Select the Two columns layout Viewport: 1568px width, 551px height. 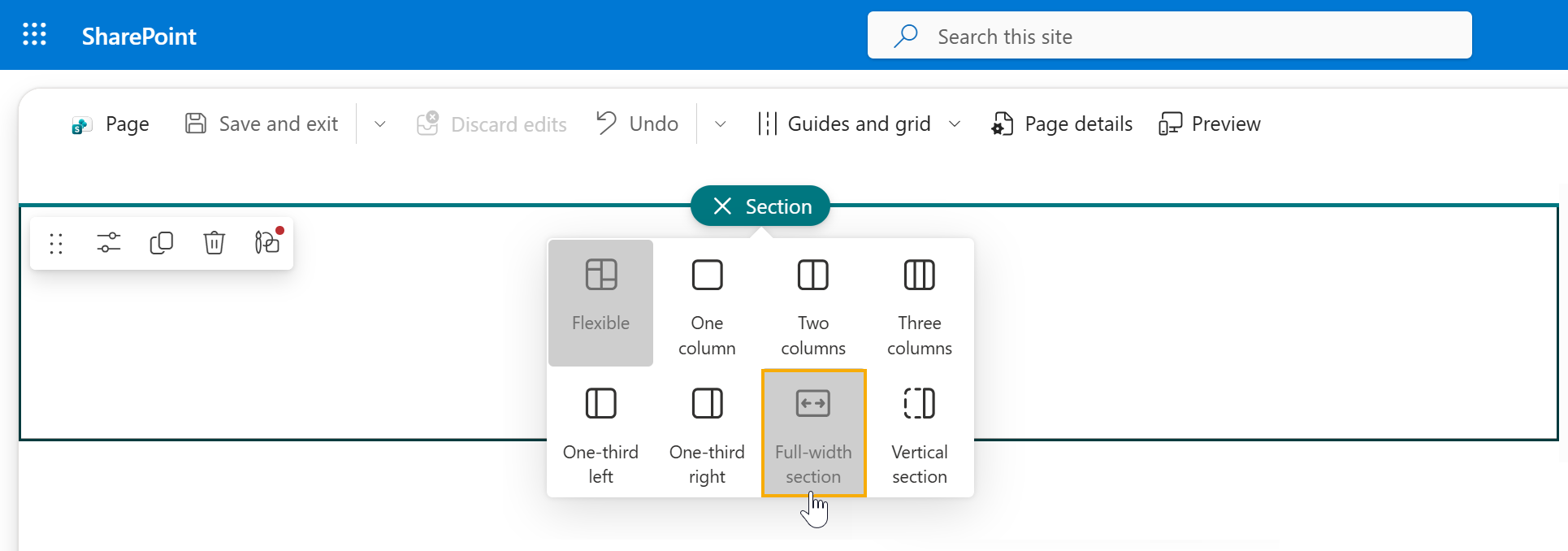coord(813,302)
